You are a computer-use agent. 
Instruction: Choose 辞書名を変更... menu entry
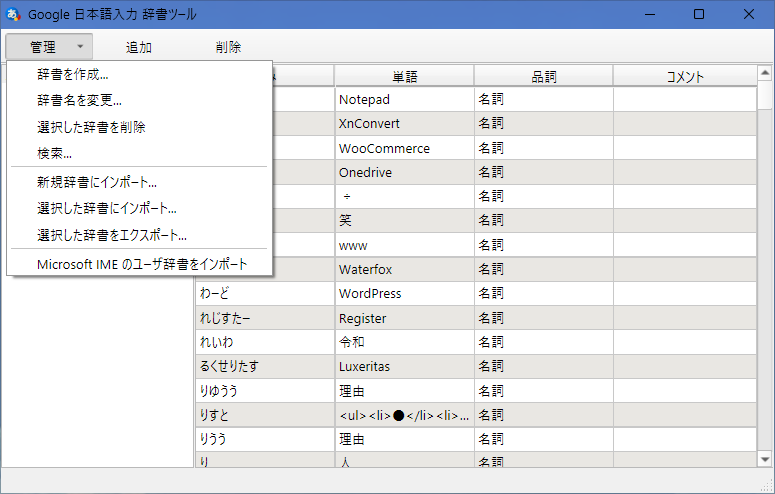point(139,101)
